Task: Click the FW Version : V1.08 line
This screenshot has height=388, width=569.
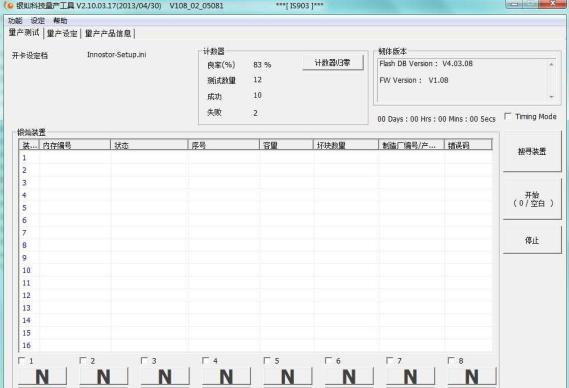Action: click(414, 80)
